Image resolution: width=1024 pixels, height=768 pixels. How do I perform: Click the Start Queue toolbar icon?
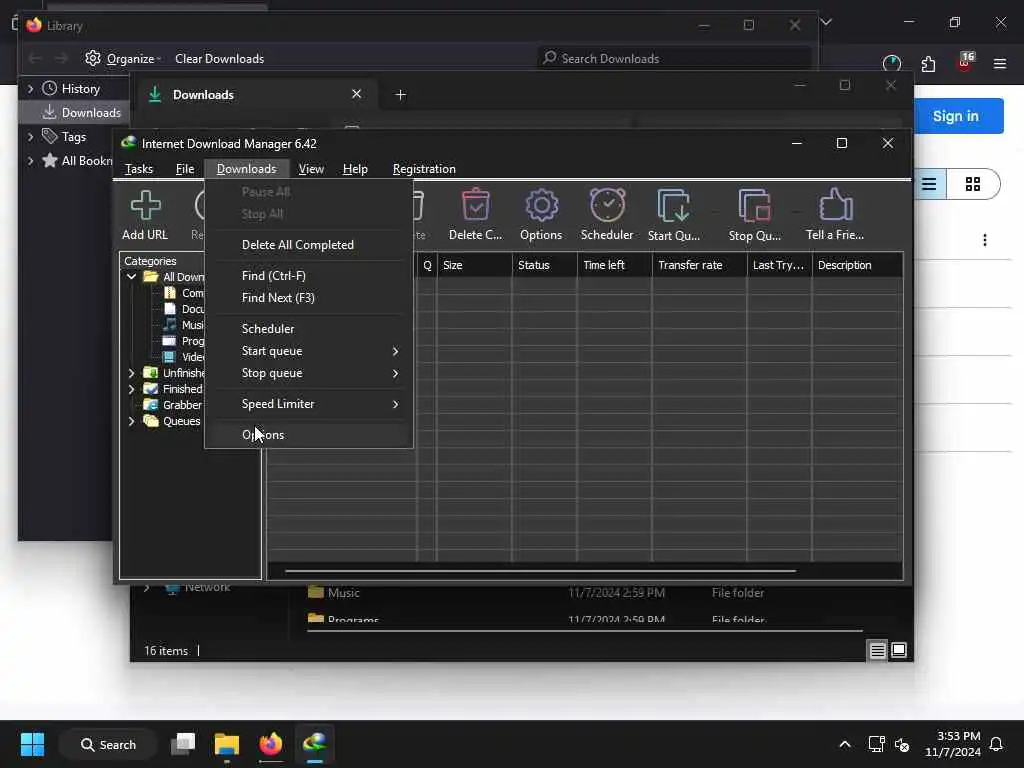pyautogui.click(x=673, y=214)
